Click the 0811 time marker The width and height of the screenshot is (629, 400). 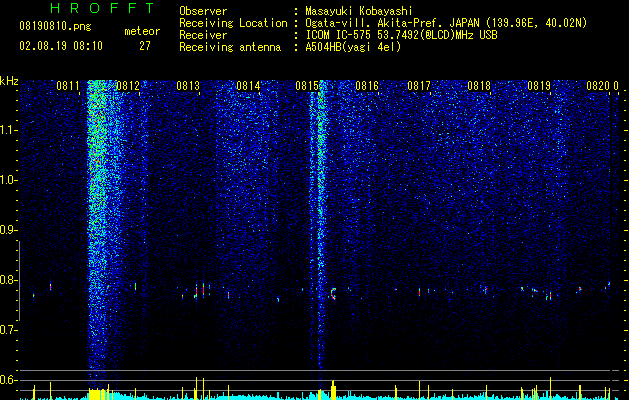(67, 85)
